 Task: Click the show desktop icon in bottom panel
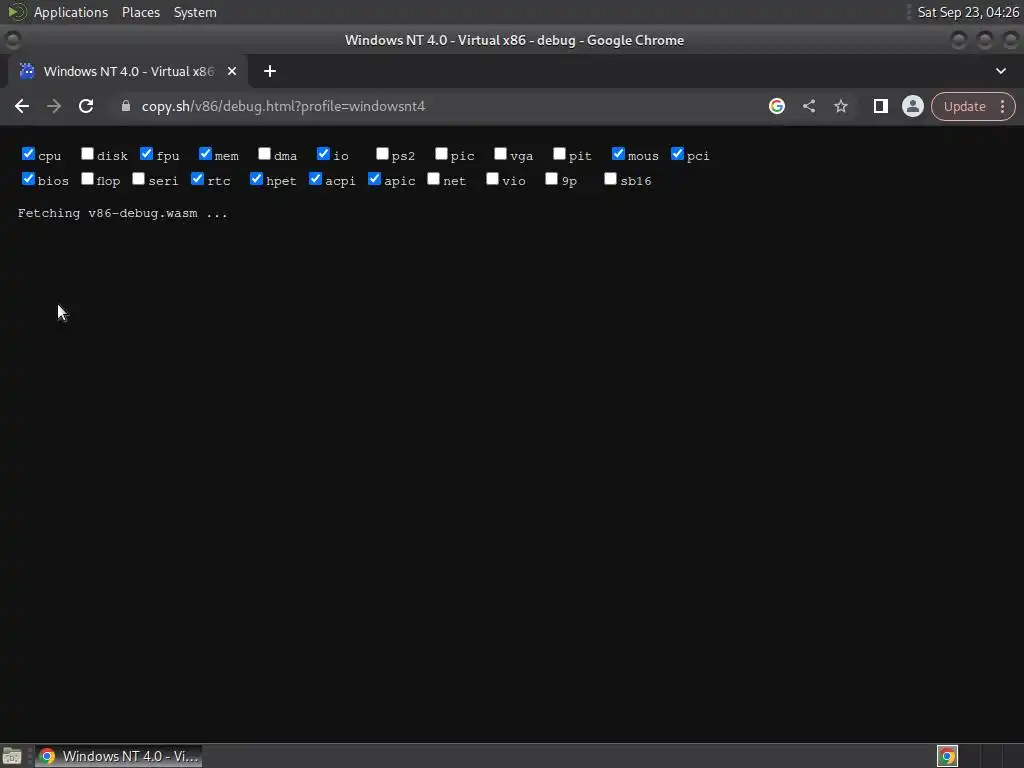click(x=12, y=756)
